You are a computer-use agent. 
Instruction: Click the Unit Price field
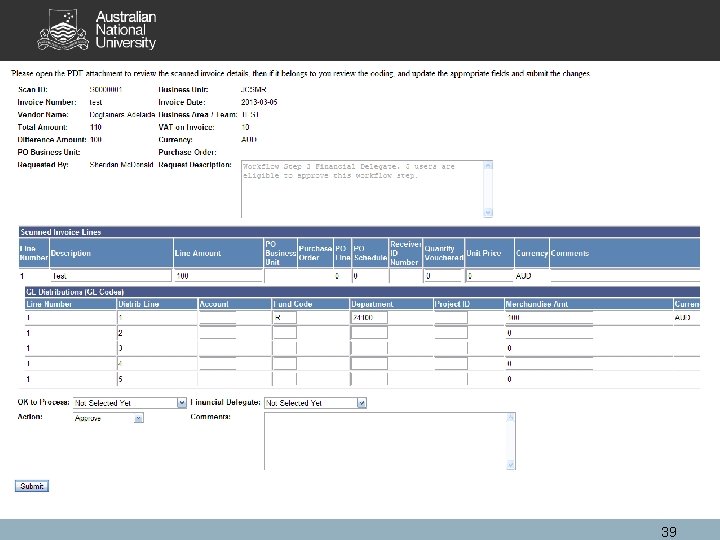tap(489, 276)
